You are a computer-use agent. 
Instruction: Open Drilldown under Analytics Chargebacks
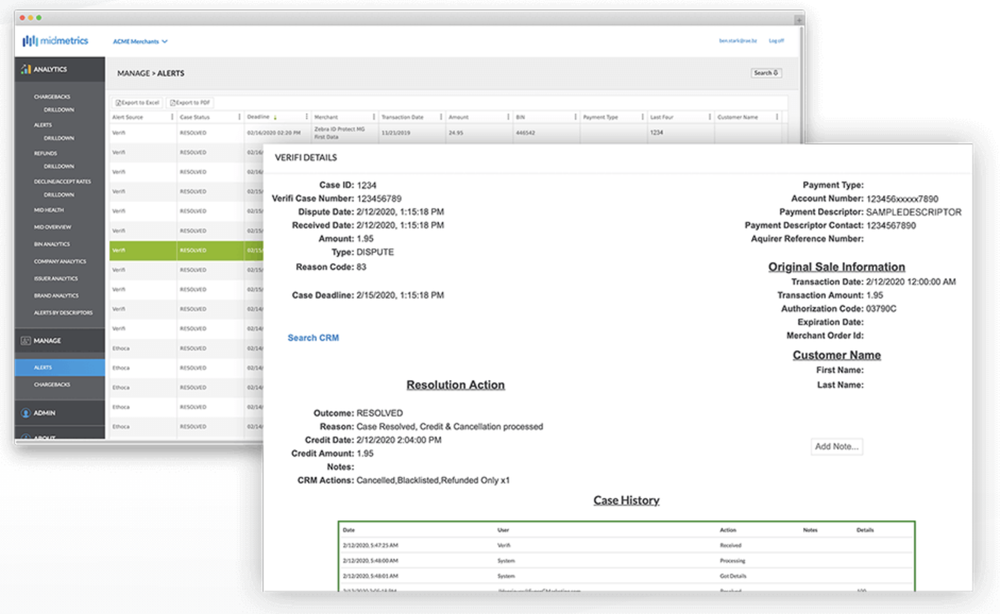[x=59, y=110]
